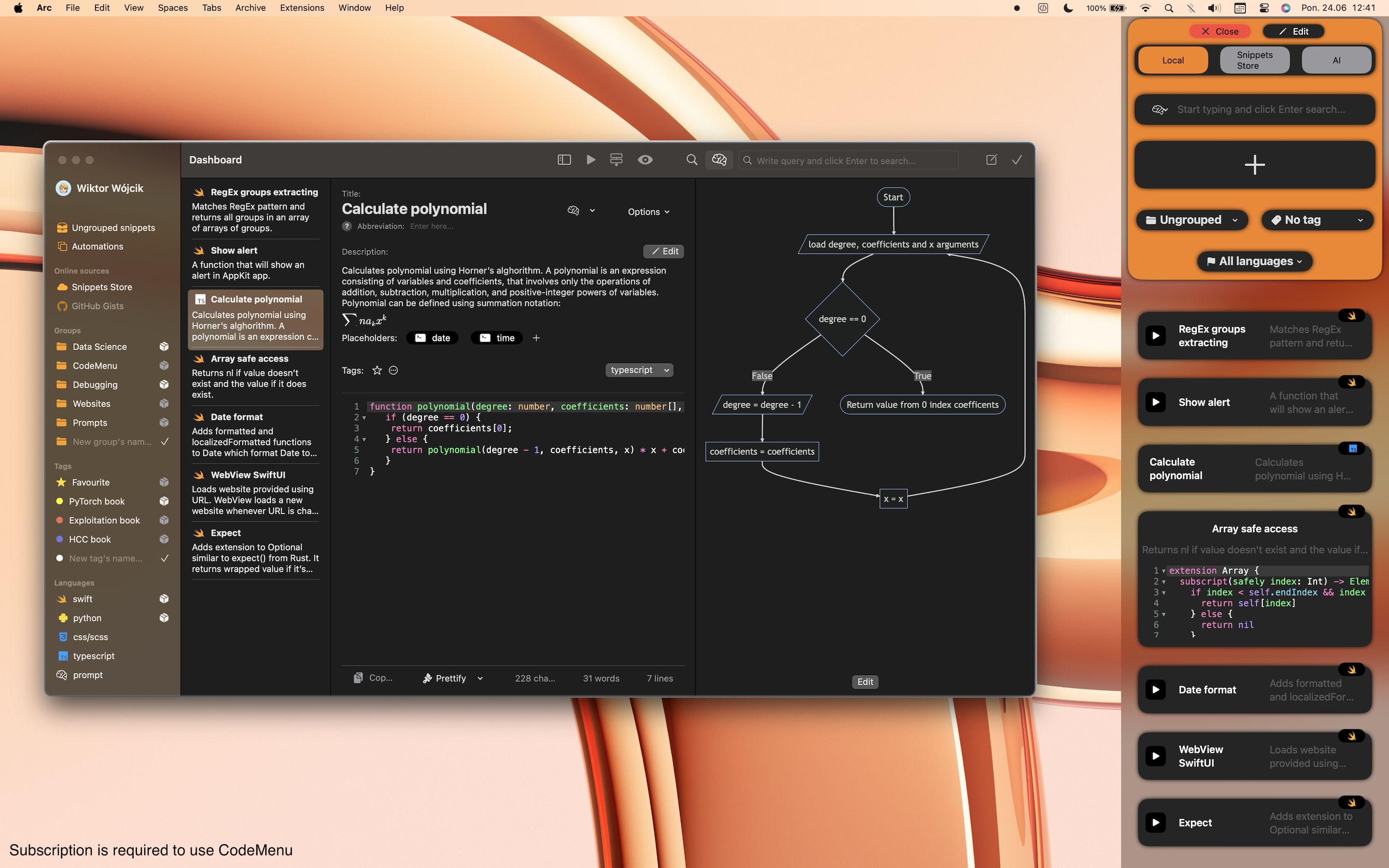Check the New tag's name checkbox
Image resolution: width=1389 pixels, height=868 pixels.
pyautogui.click(x=165, y=558)
